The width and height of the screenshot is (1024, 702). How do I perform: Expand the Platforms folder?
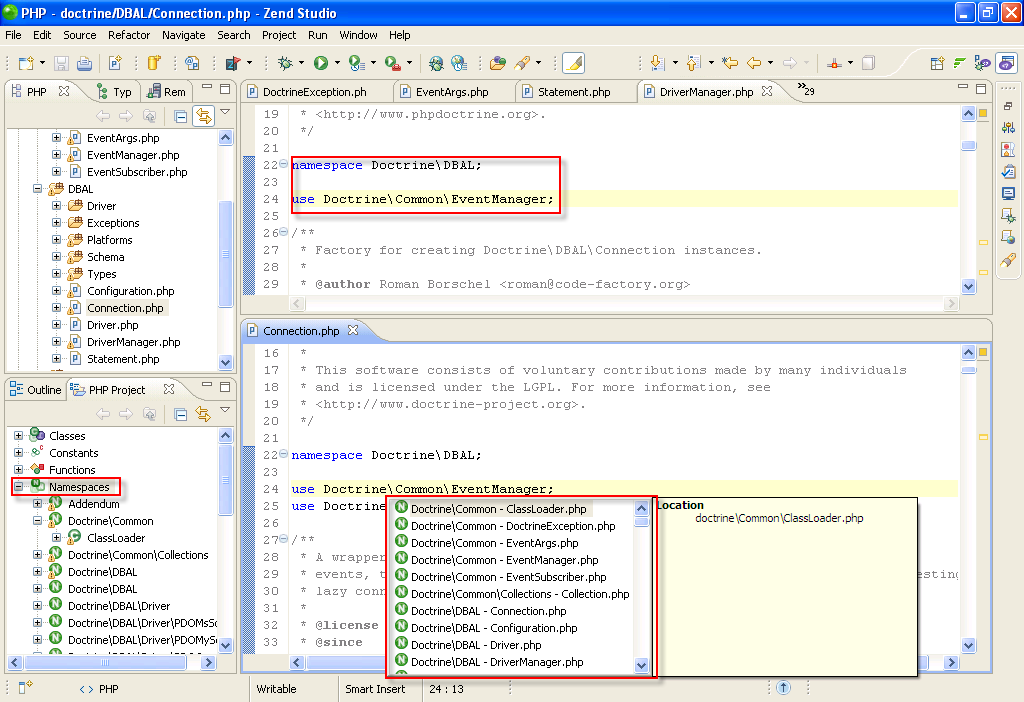pos(57,240)
